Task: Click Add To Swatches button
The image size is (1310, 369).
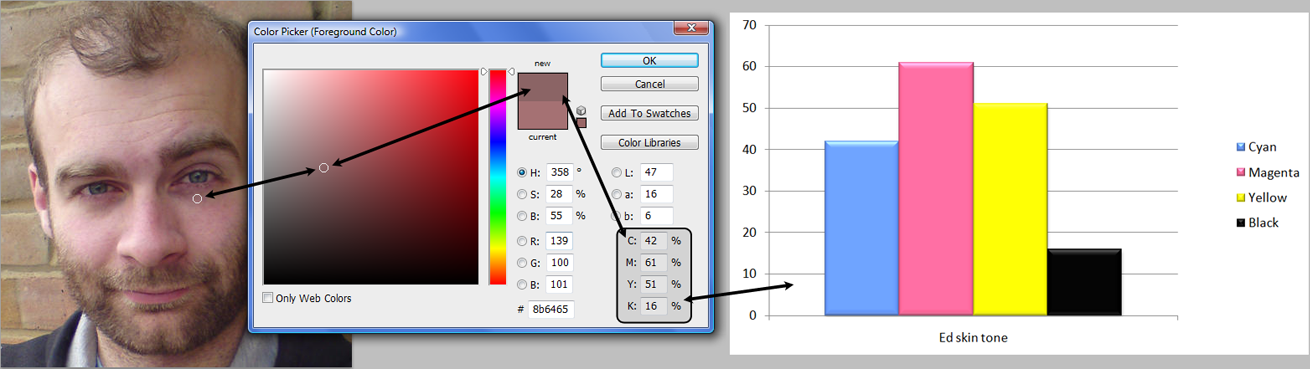Action: 649,114
